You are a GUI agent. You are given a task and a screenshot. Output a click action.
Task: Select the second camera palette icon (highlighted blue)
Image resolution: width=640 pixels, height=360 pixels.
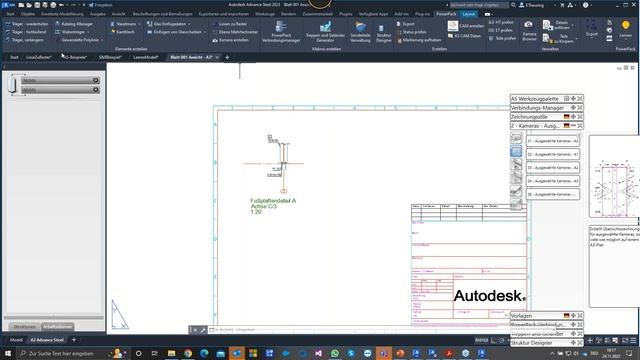pos(516,151)
